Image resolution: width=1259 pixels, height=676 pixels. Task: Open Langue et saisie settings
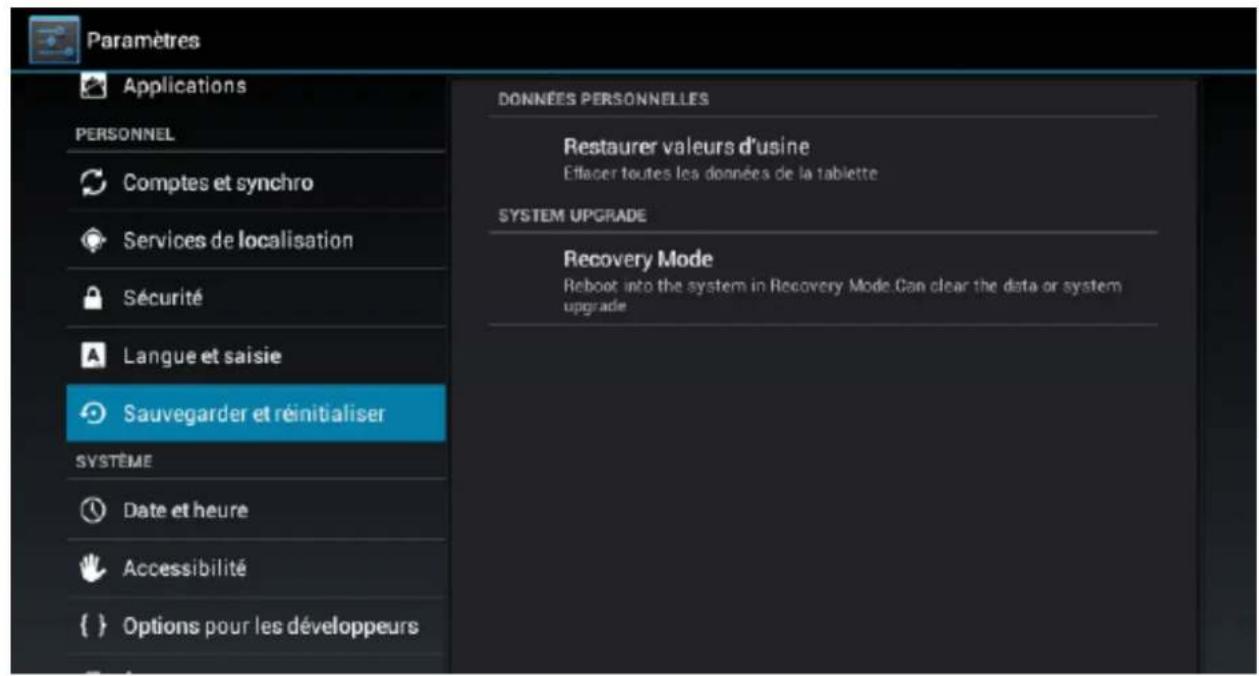click(x=256, y=356)
